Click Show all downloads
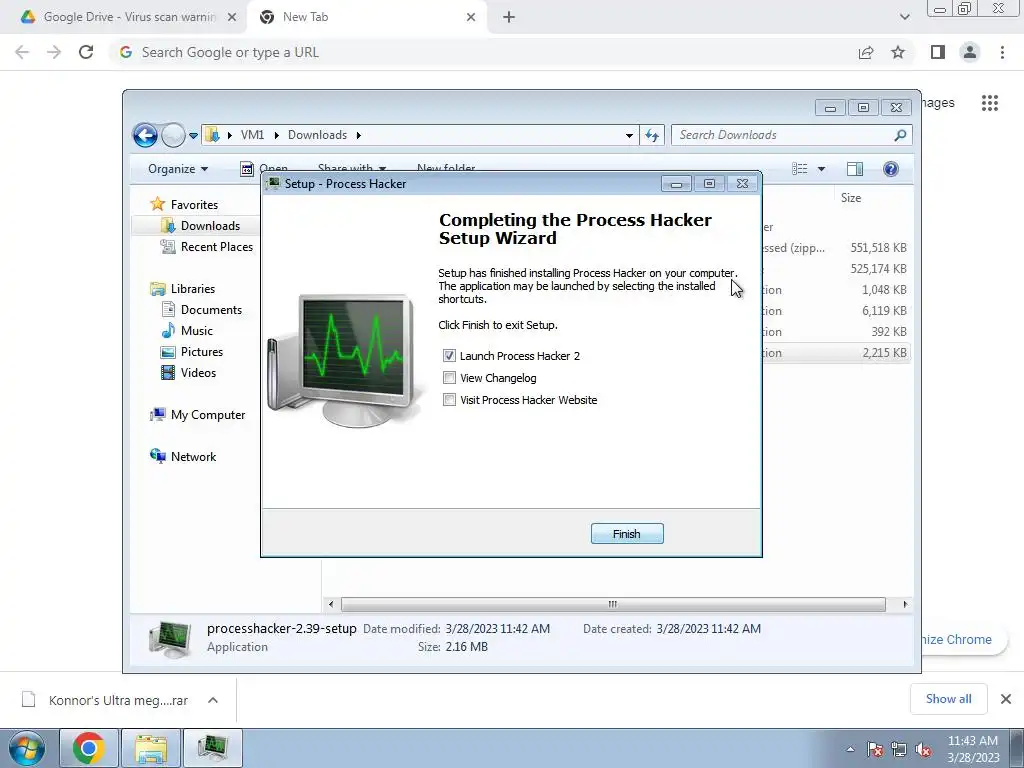The image size is (1024, 768). tap(948, 699)
